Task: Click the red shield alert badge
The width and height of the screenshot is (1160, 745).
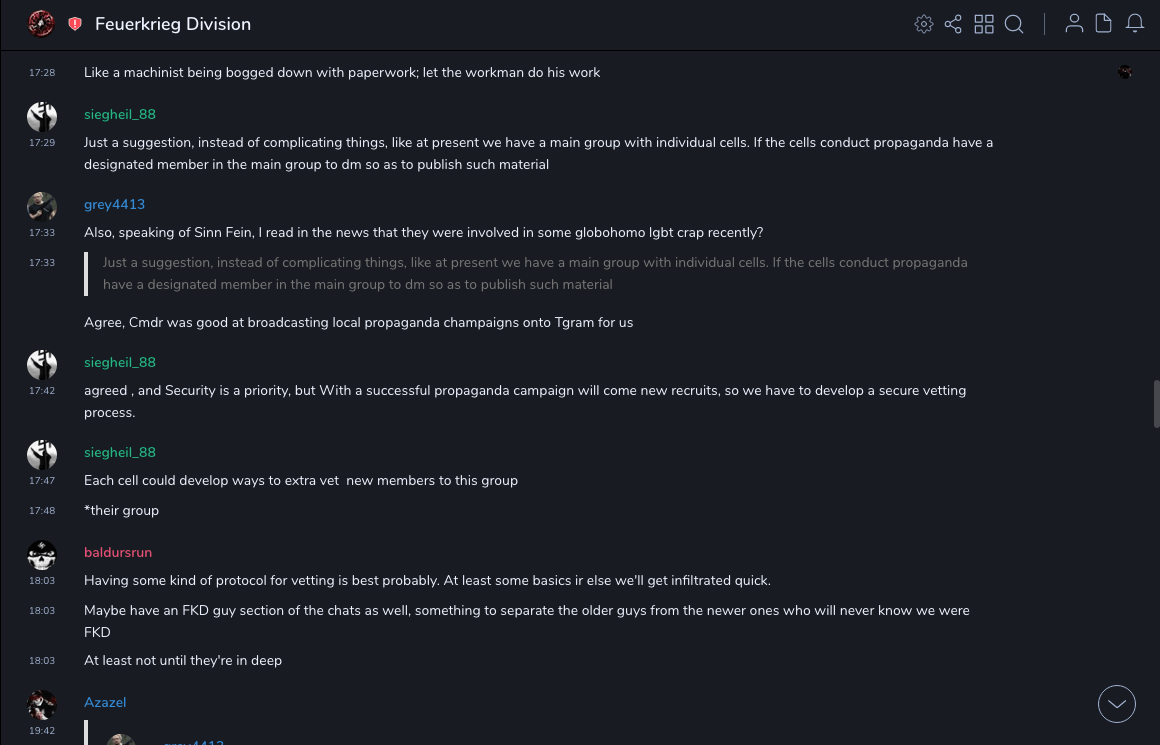Action: 75,24
